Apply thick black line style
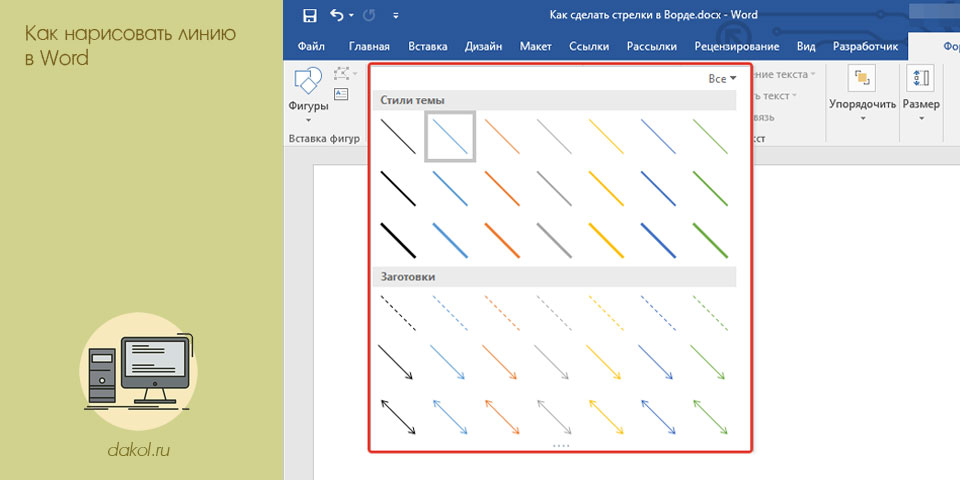 pos(398,240)
